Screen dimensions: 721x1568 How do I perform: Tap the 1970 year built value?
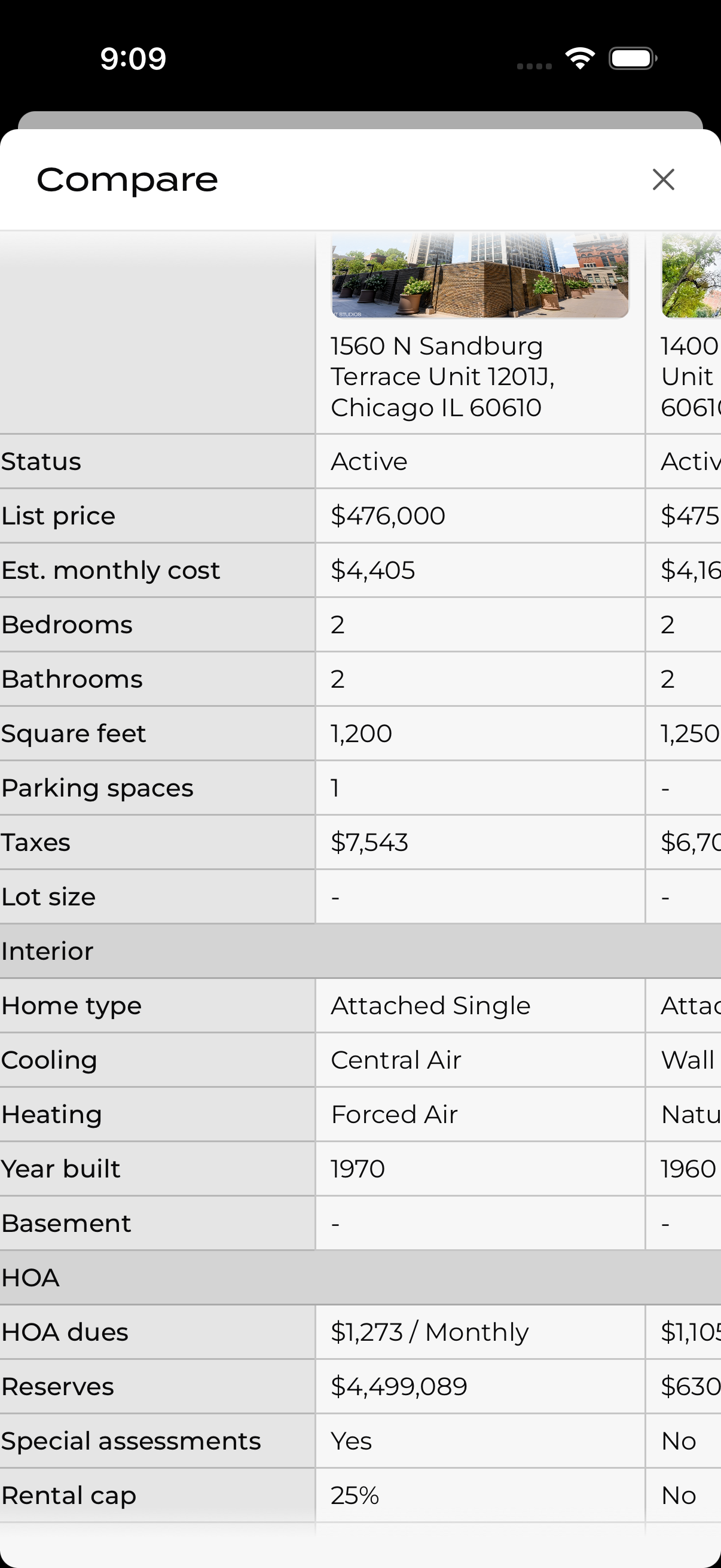point(357,1169)
